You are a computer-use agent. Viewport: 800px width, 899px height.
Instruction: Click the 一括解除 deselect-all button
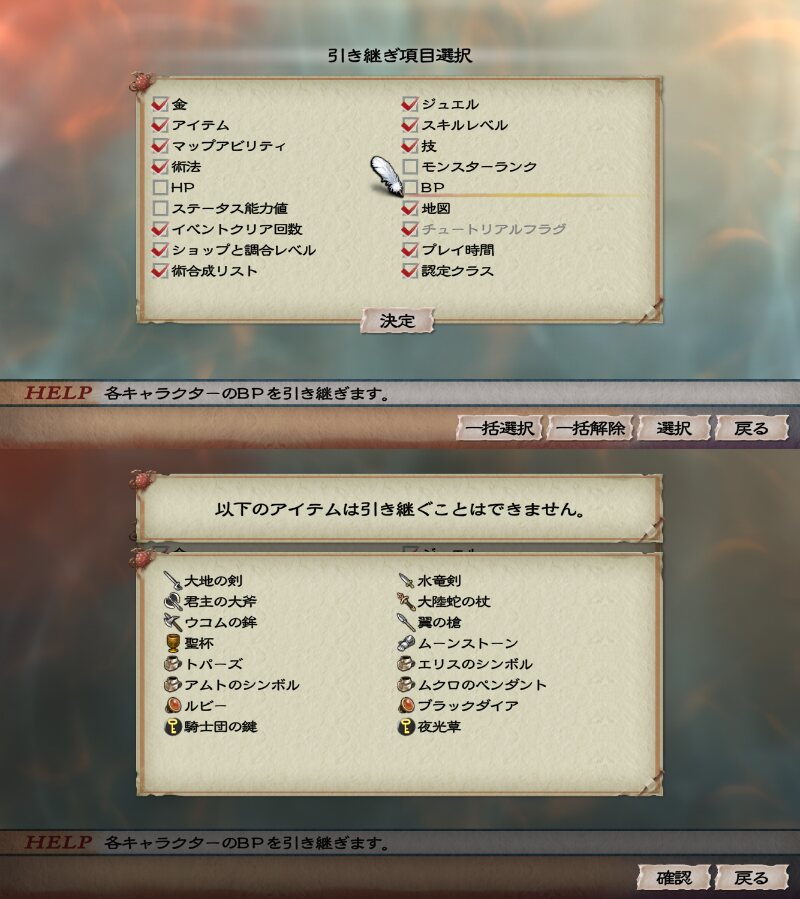click(590, 428)
